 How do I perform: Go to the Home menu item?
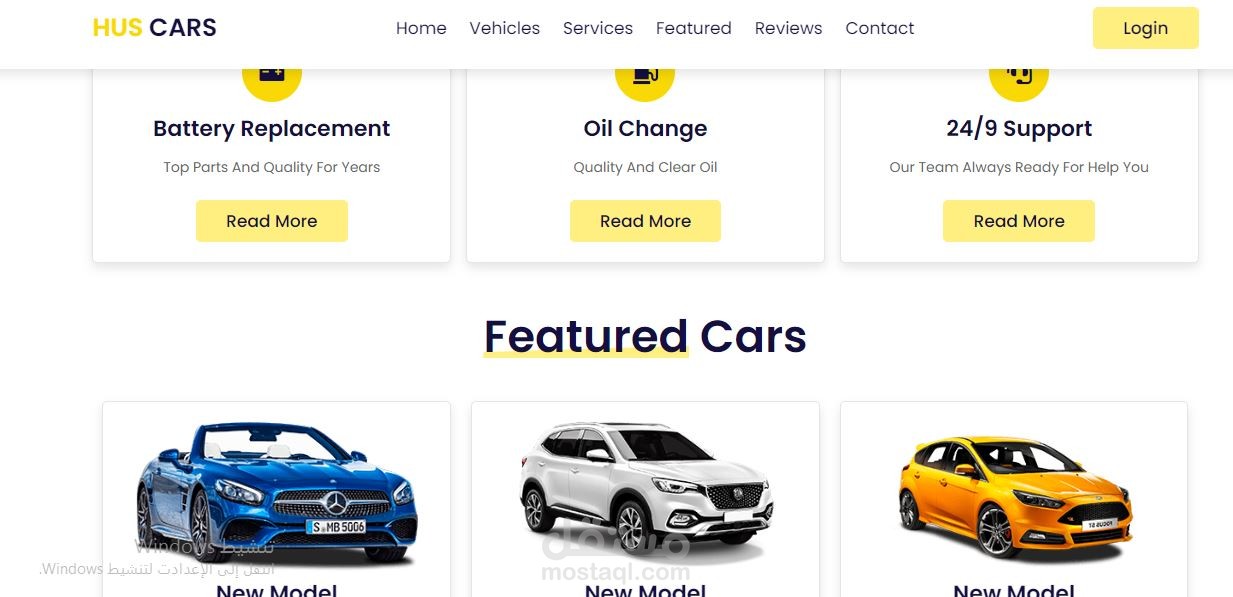coord(421,28)
